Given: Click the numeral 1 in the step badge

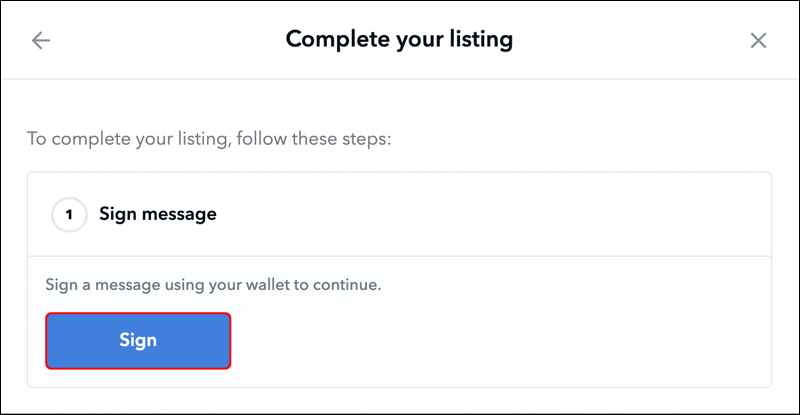Looking at the screenshot, I should click(x=69, y=213).
